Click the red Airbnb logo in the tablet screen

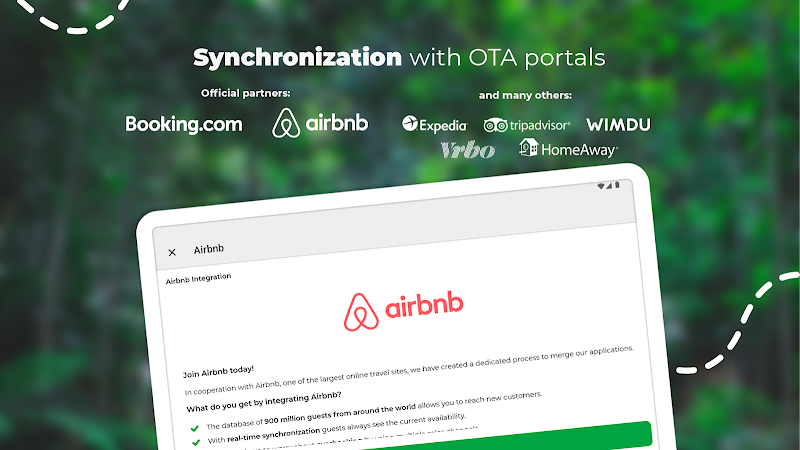(x=404, y=311)
